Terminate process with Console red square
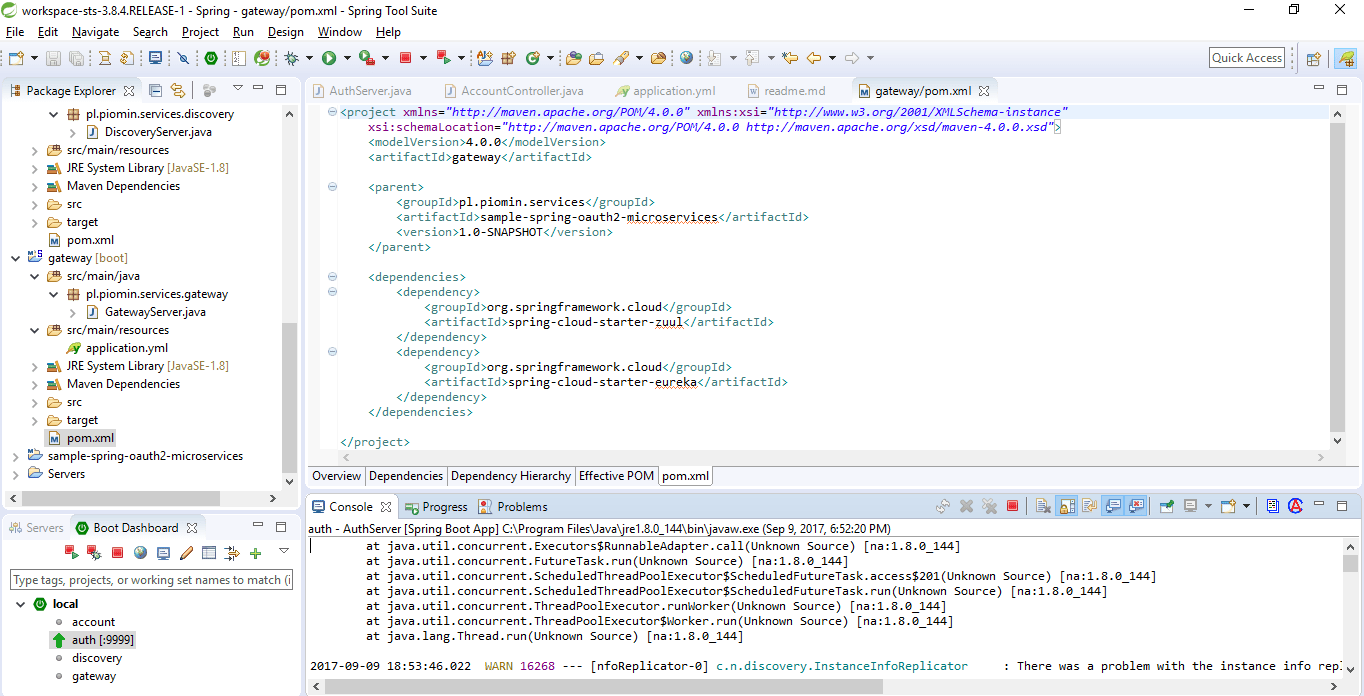The width and height of the screenshot is (1364, 696). coord(1012,506)
